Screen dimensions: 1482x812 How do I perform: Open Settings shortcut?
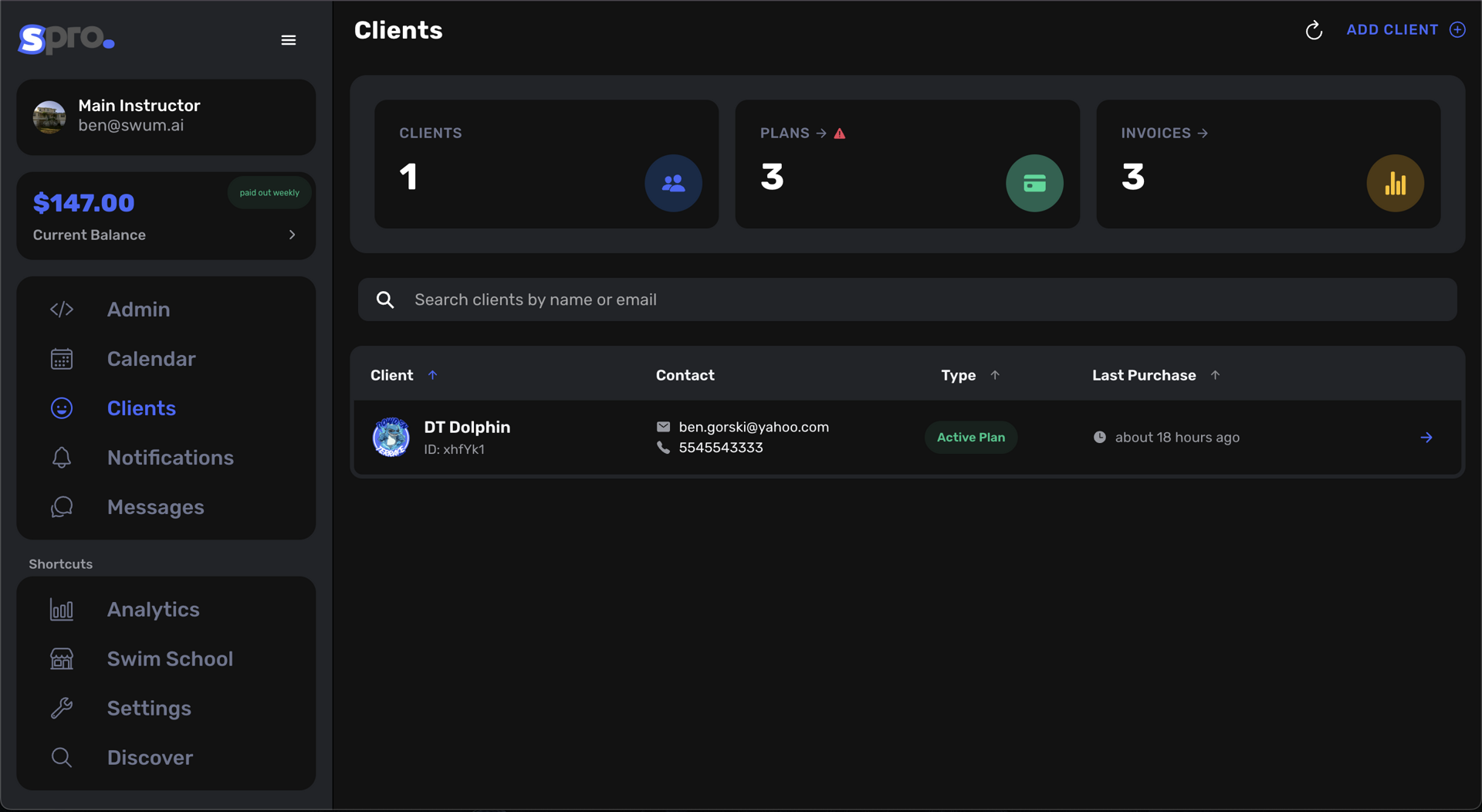pos(149,709)
